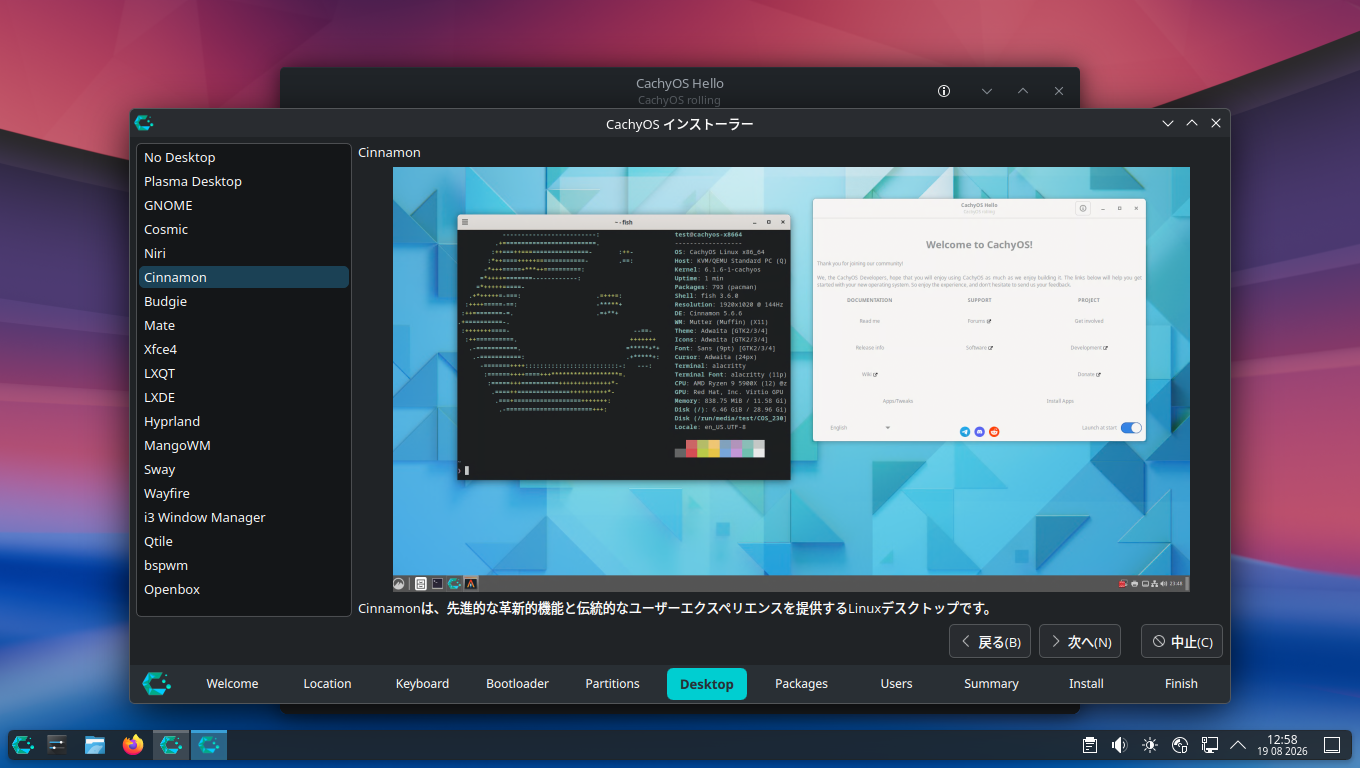Click the display configuration tray icon
Screen dimensions: 1360x768
coord(1209,745)
